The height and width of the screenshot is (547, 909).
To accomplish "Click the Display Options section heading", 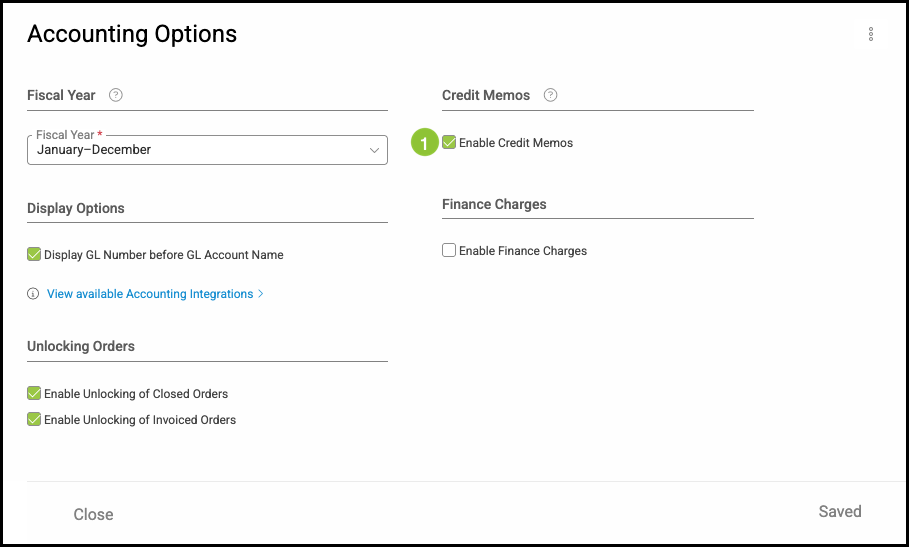I will tap(76, 208).
